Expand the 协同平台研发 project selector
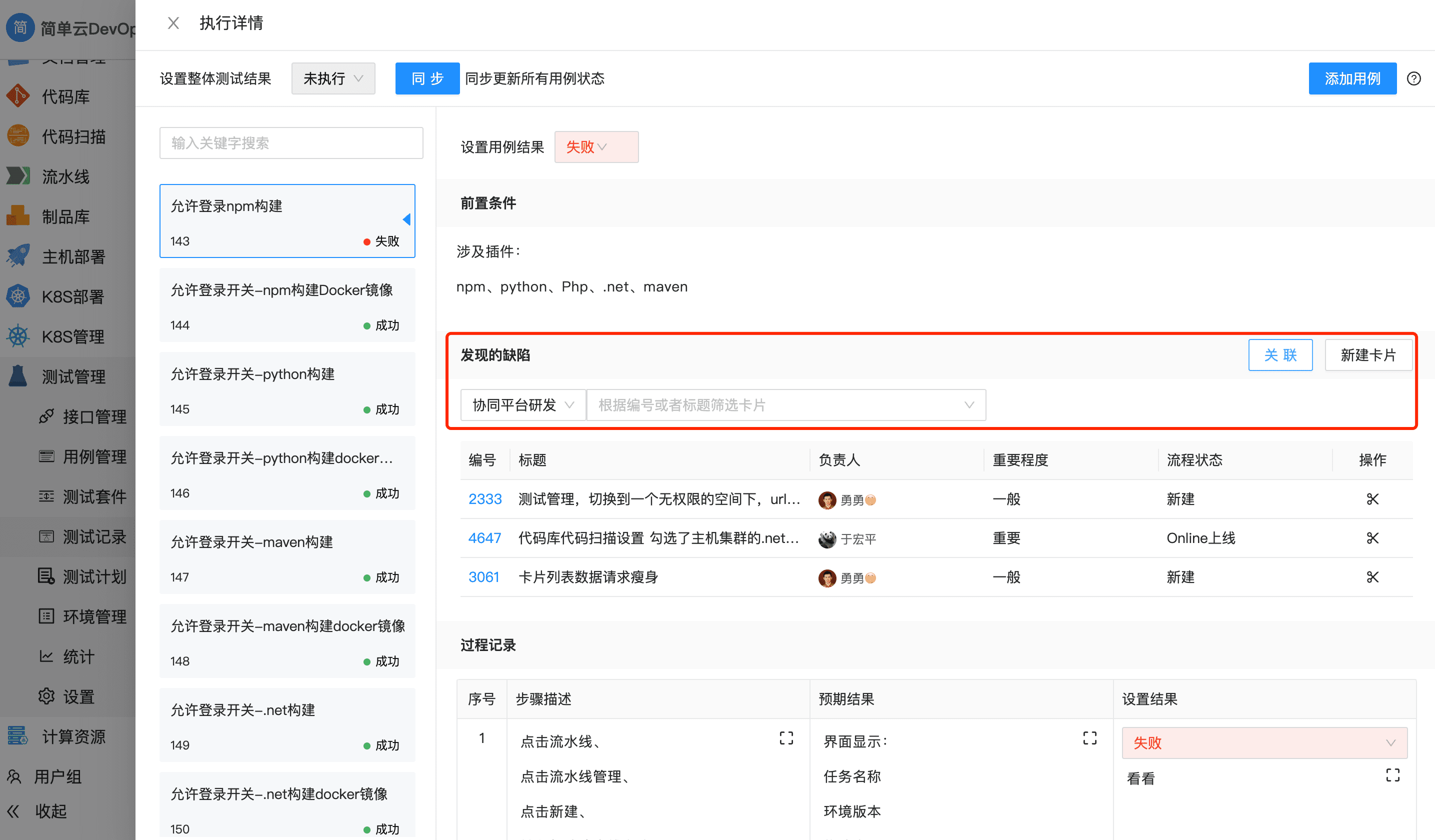 (522, 404)
